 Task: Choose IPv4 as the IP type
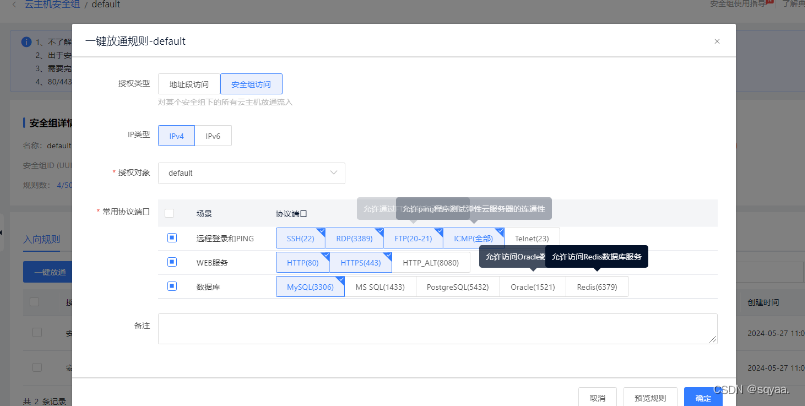point(176,135)
